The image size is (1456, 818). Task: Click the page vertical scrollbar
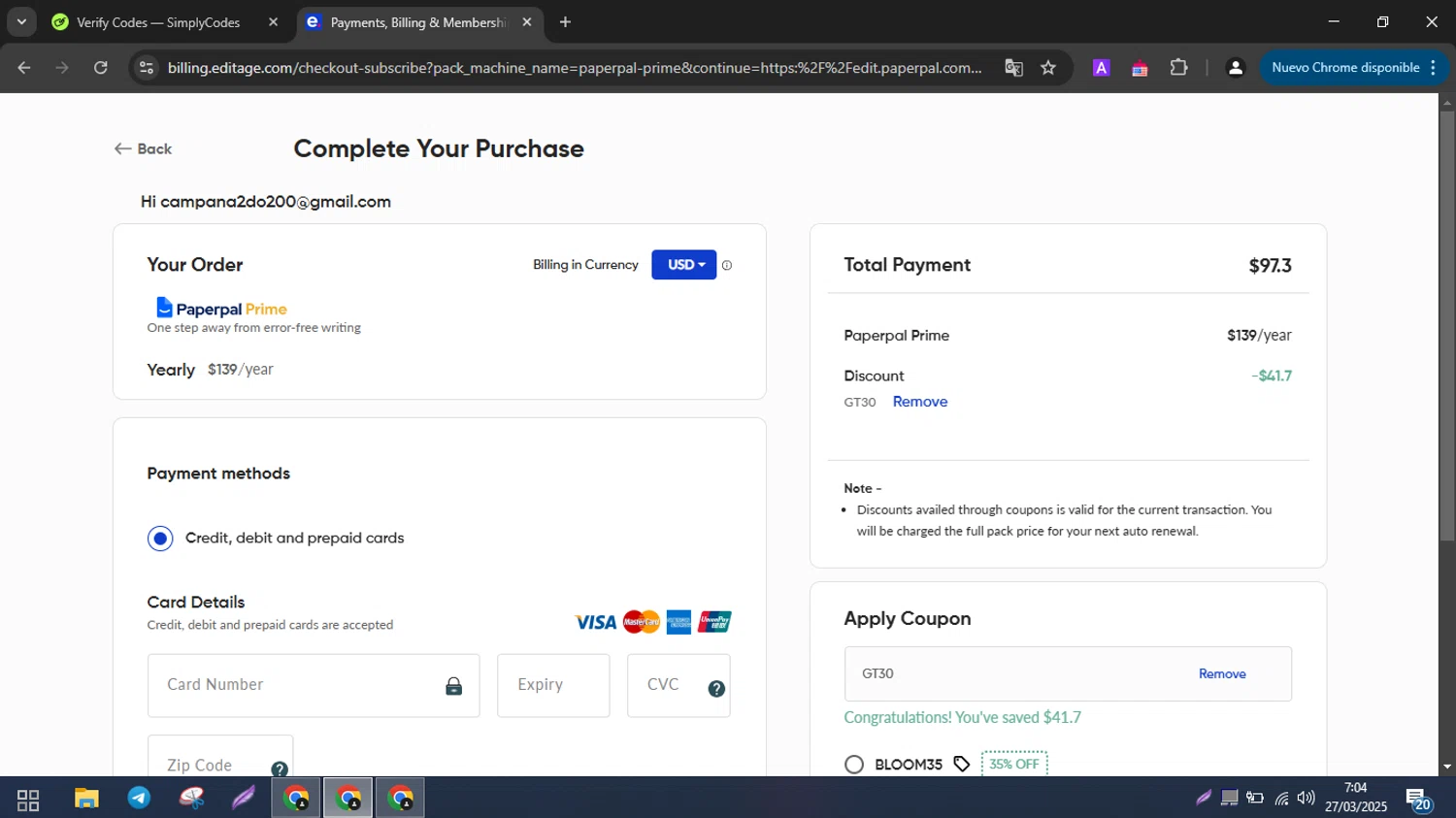1447,327
